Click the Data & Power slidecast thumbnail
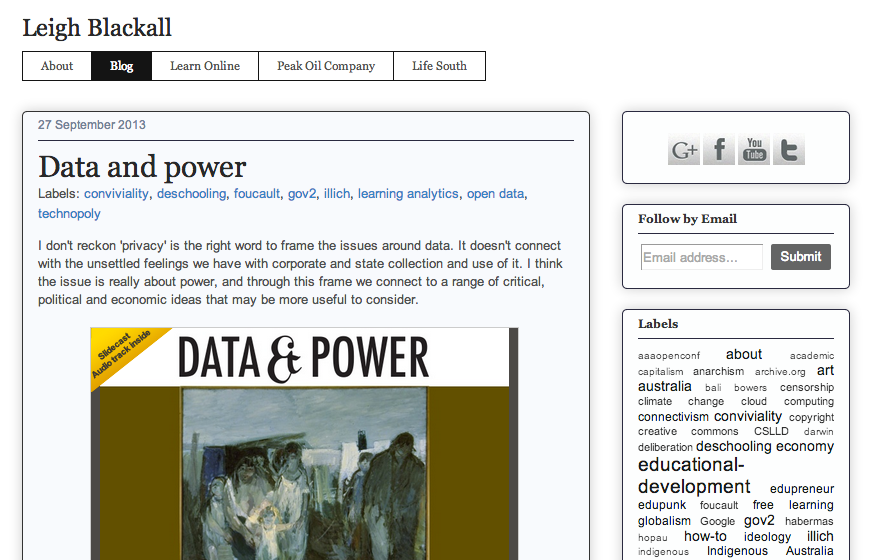This screenshot has height=560, width=869. [304, 443]
